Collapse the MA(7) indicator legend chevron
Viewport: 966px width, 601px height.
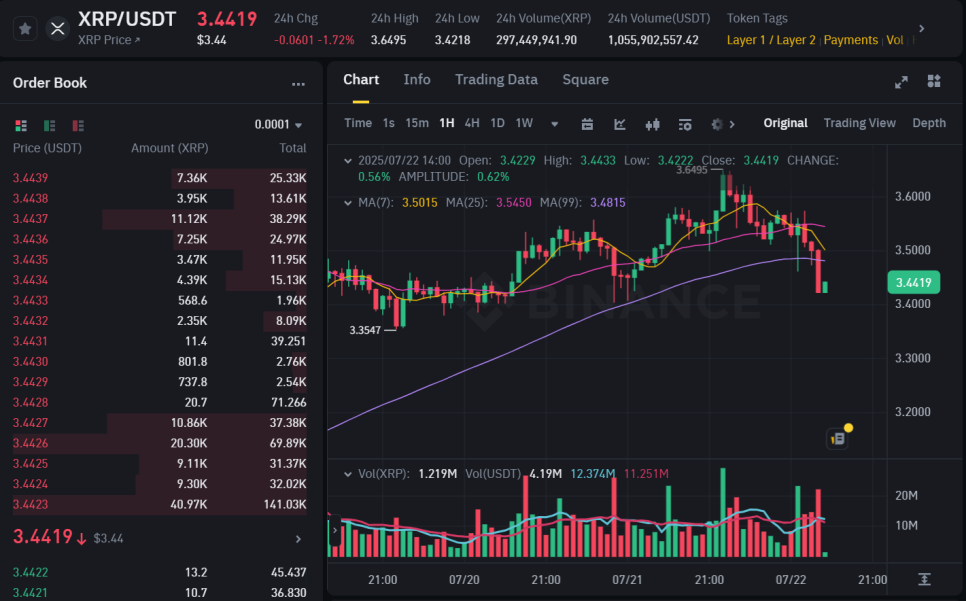[347, 203]
